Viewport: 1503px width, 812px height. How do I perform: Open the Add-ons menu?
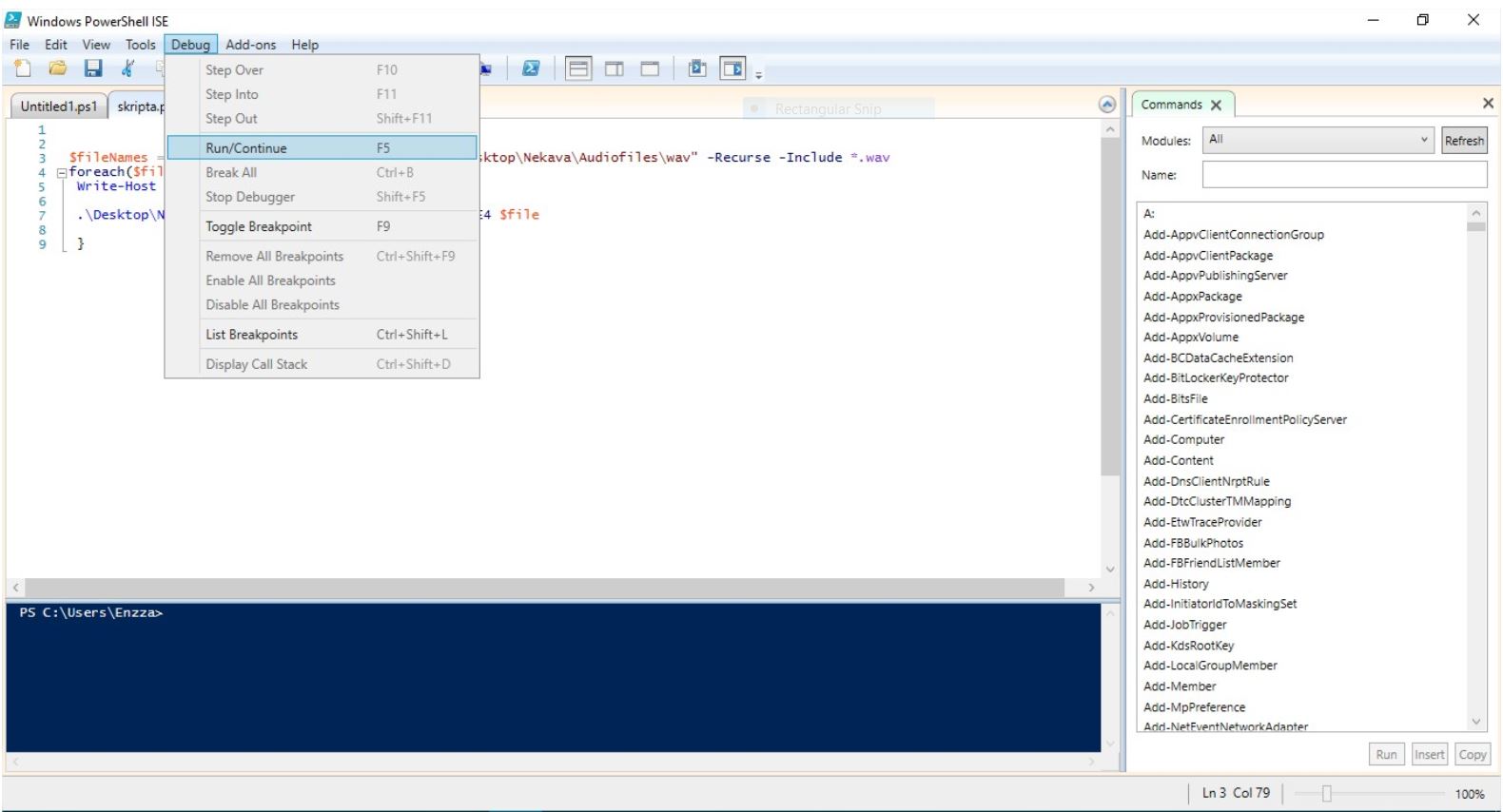point(251,45)
